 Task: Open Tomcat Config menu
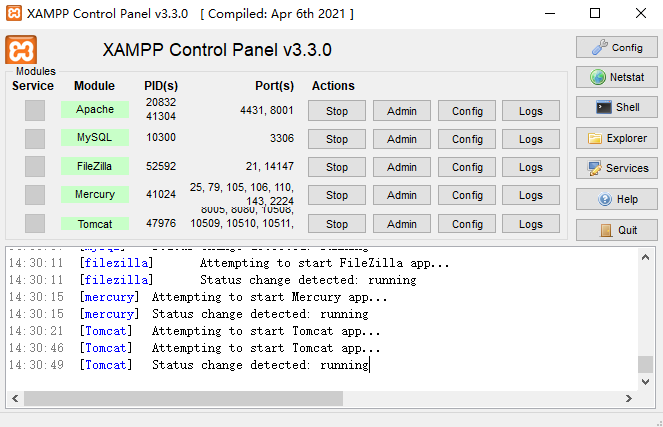coord(467,224)
